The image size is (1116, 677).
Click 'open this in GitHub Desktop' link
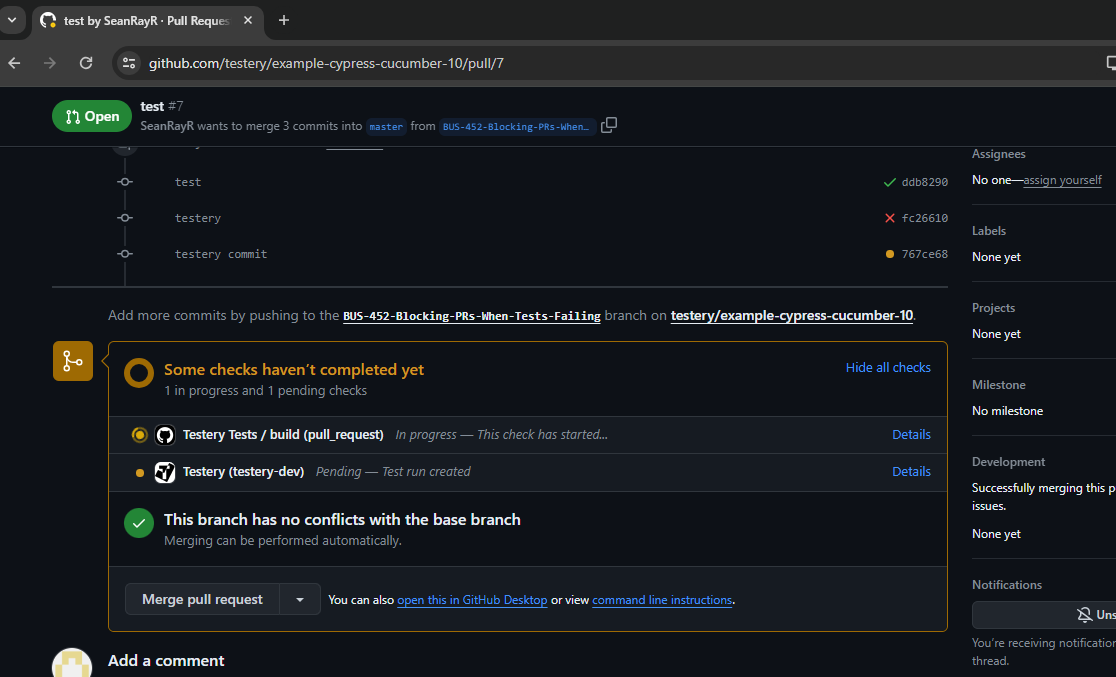tap(472, 600)
